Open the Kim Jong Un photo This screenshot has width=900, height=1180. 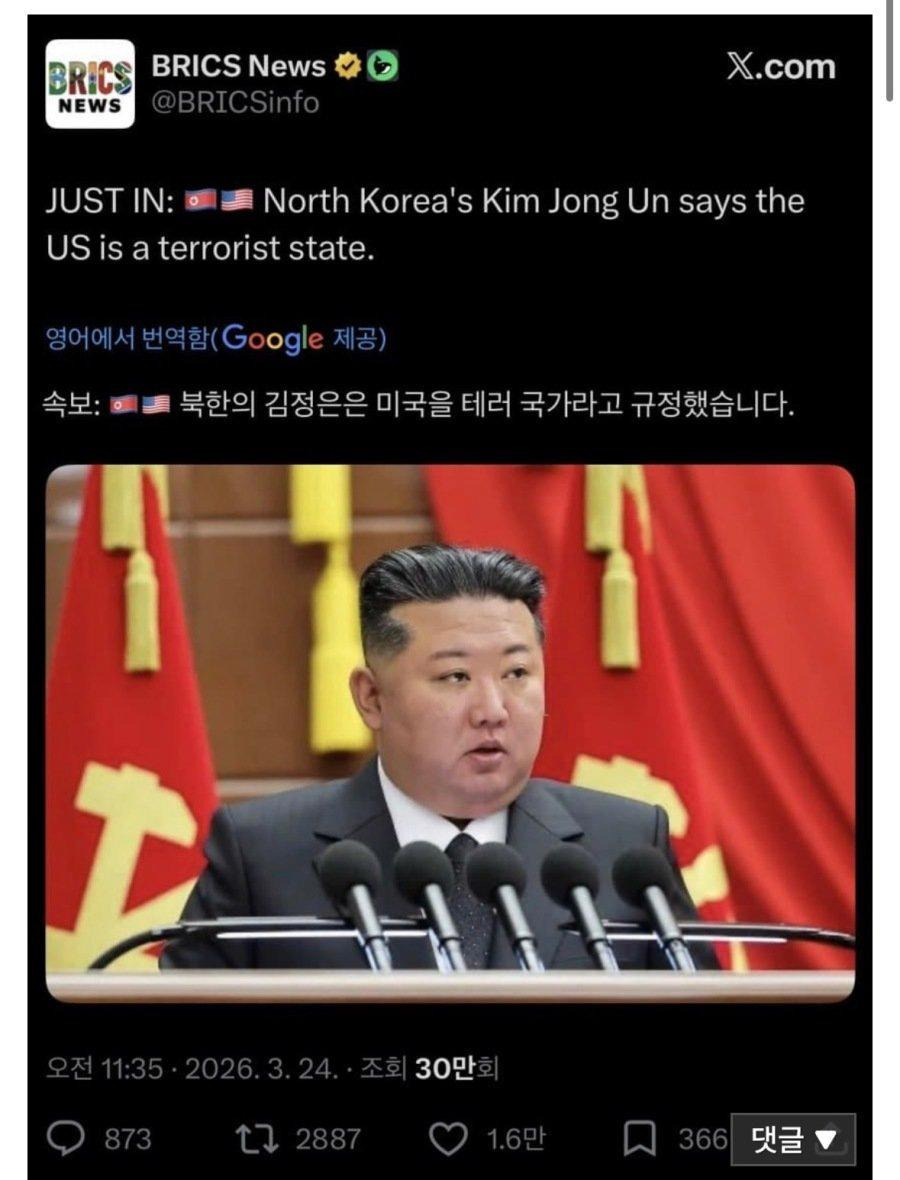coord(450,734)
